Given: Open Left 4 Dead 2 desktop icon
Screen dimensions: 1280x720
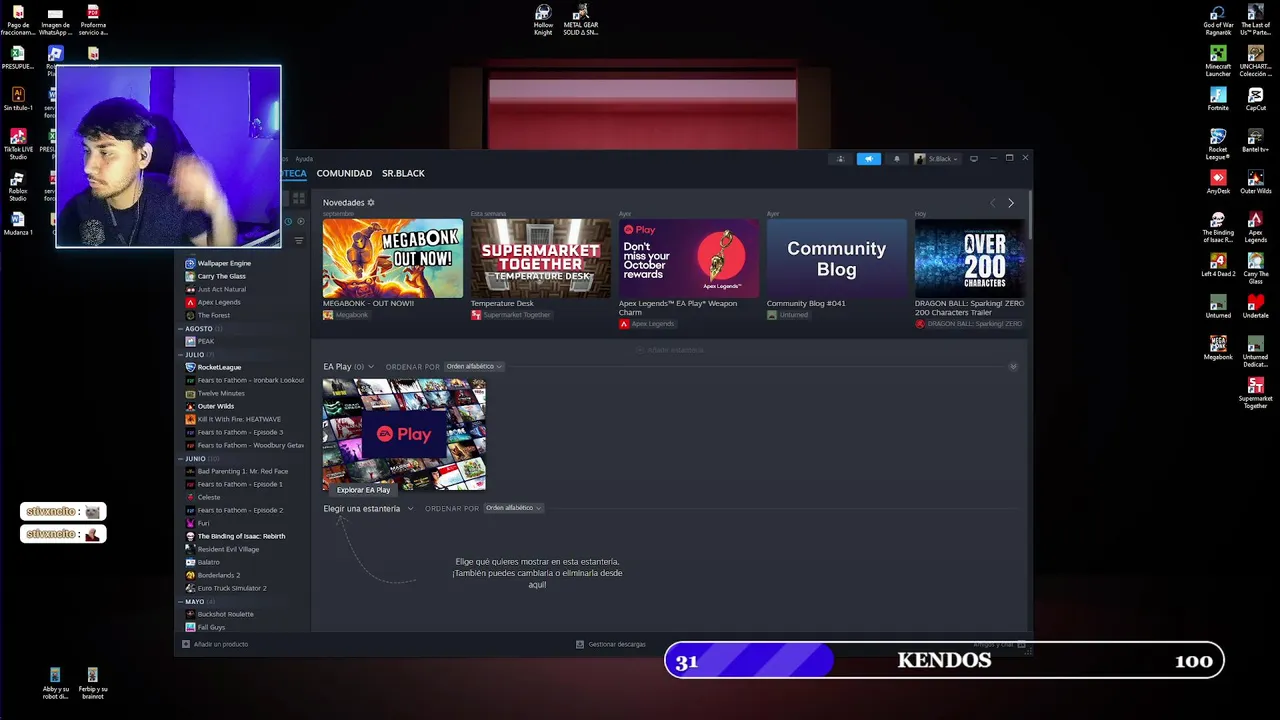Looking at the screenshot, I should pos(1218,265).
